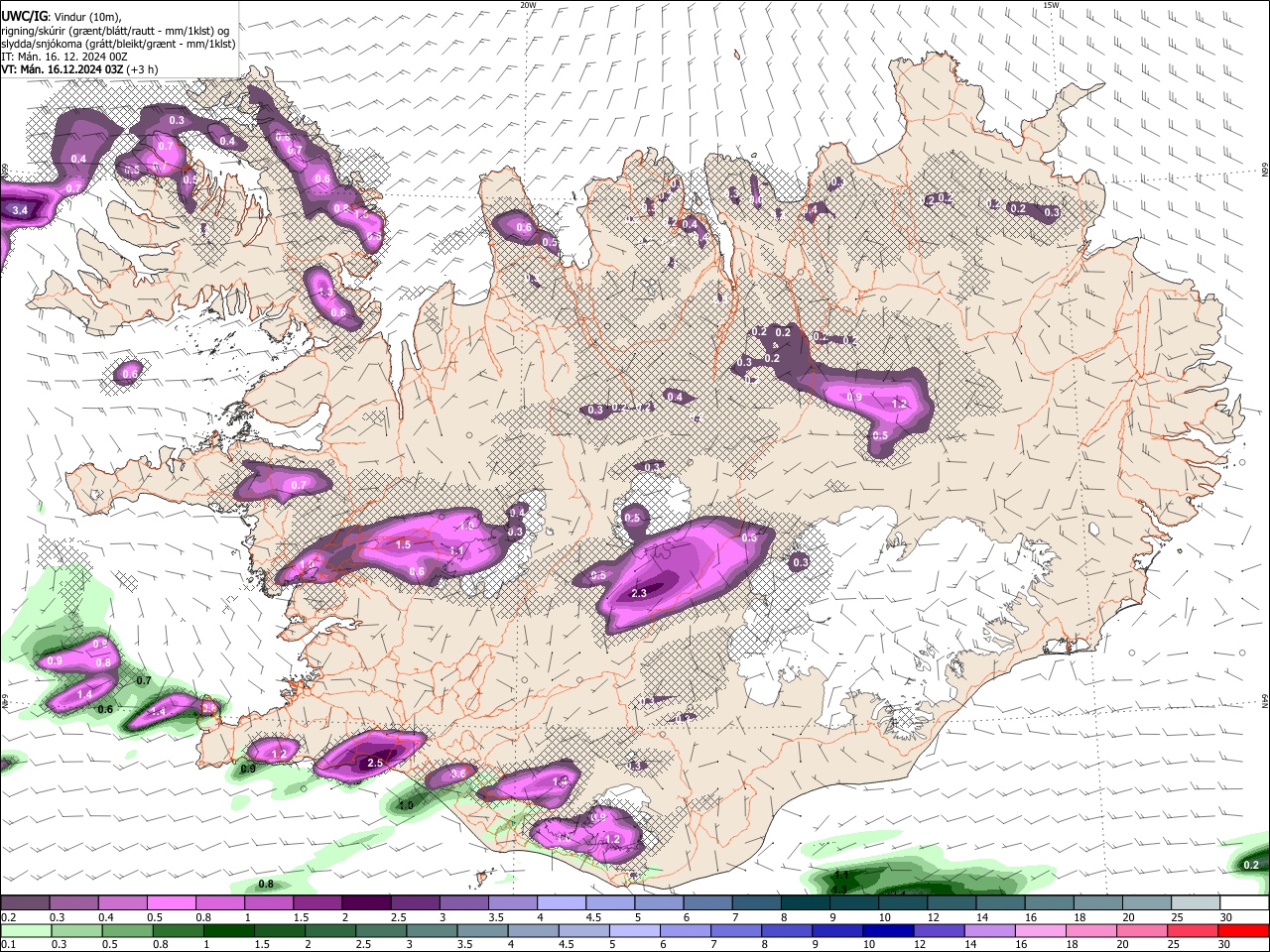Select the dark teal upper swatch at 8
Viewport: 1270px width, 952px height.
pos(806,903)
